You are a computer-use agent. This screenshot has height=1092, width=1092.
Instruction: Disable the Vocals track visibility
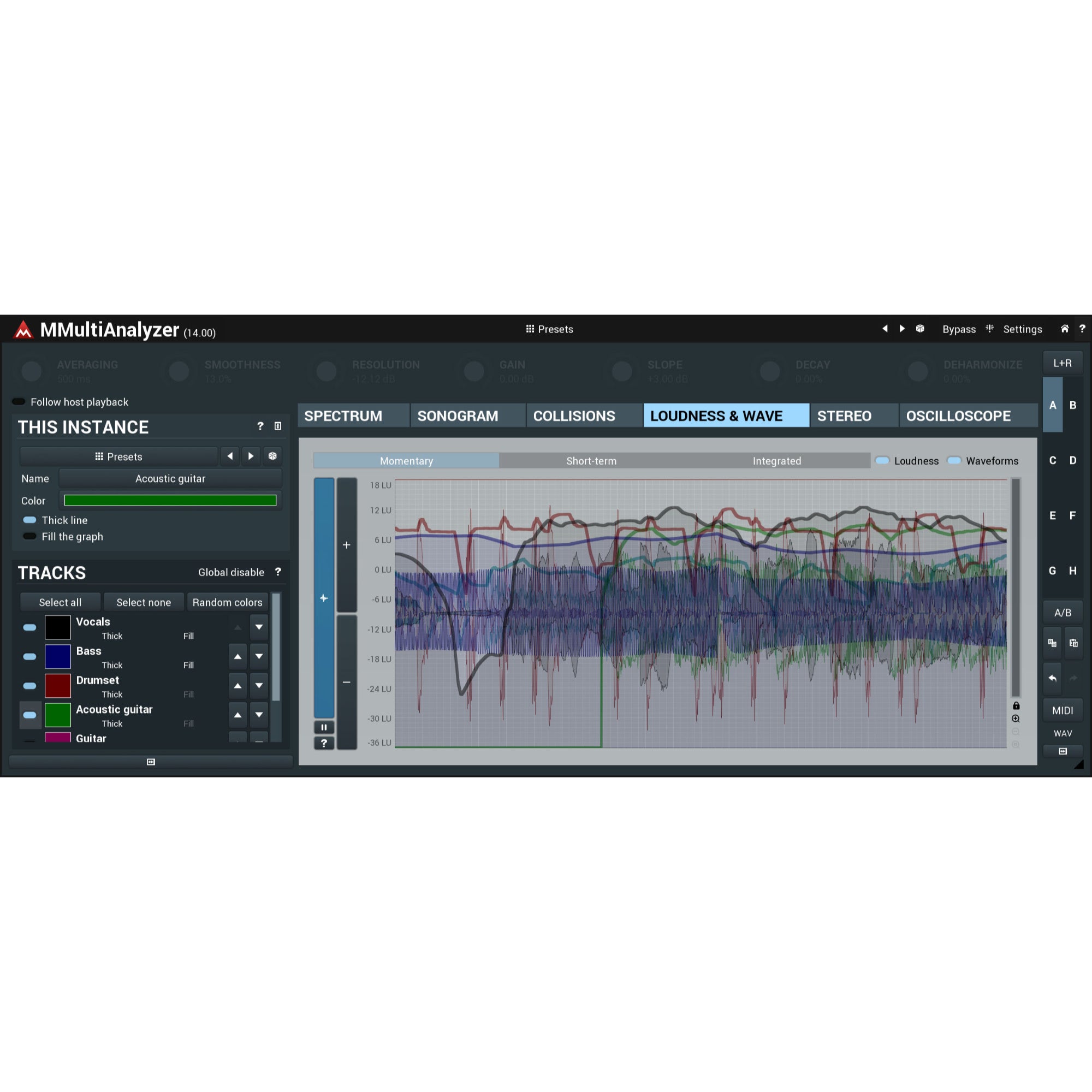29,627
